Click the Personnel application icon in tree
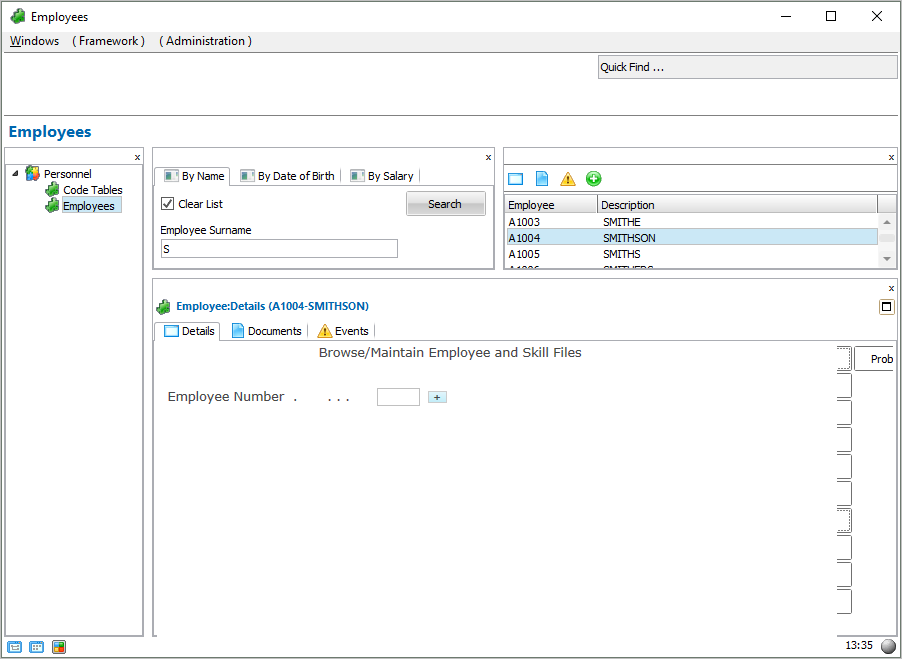This screenshot has height=659, width=902. point(33,174)
